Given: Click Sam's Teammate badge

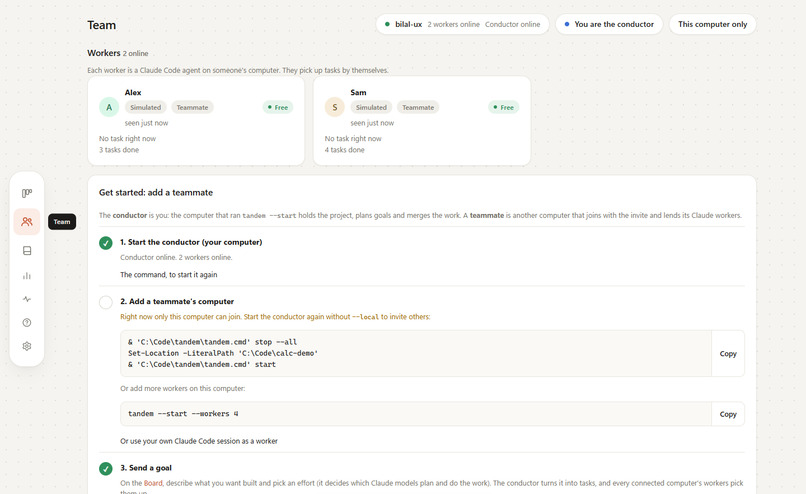Looking at the screenshot, I should click(x=418, y=107).
